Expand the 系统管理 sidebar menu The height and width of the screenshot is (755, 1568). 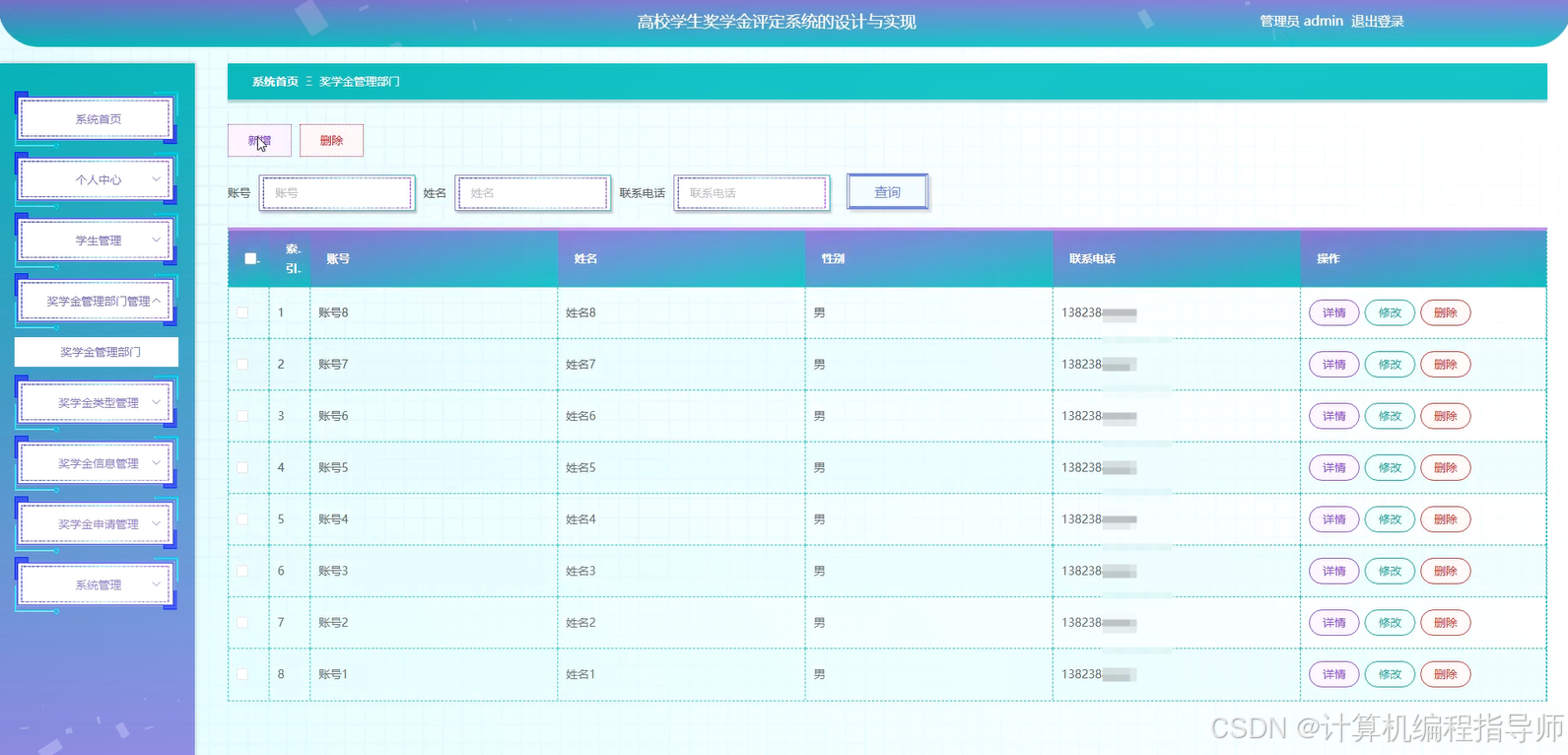coord(97,584)
